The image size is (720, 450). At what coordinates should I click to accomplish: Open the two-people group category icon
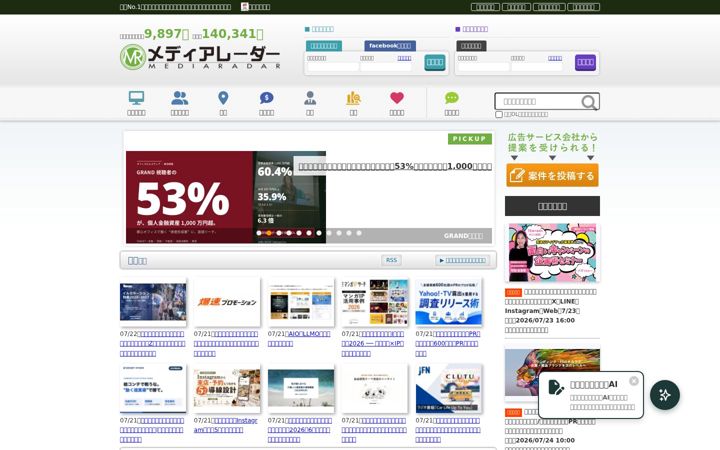pos(180,98)
